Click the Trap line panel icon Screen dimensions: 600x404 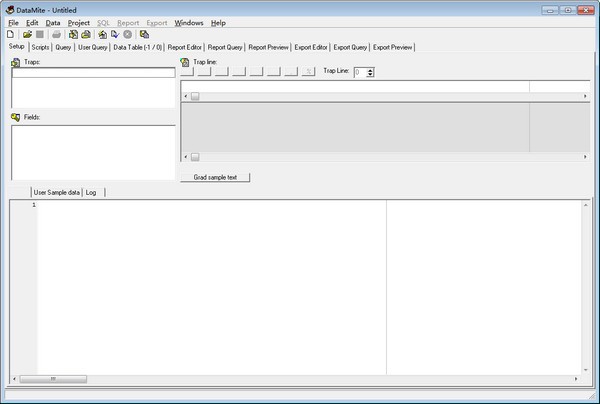point(185,62)
